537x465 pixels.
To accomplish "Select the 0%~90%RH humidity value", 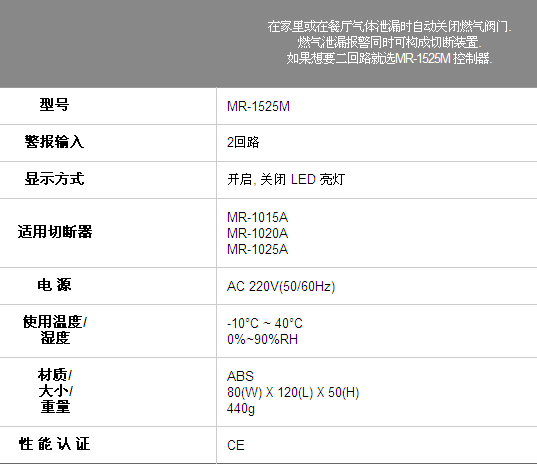I will pyautogui.click(x=262, y=339).
